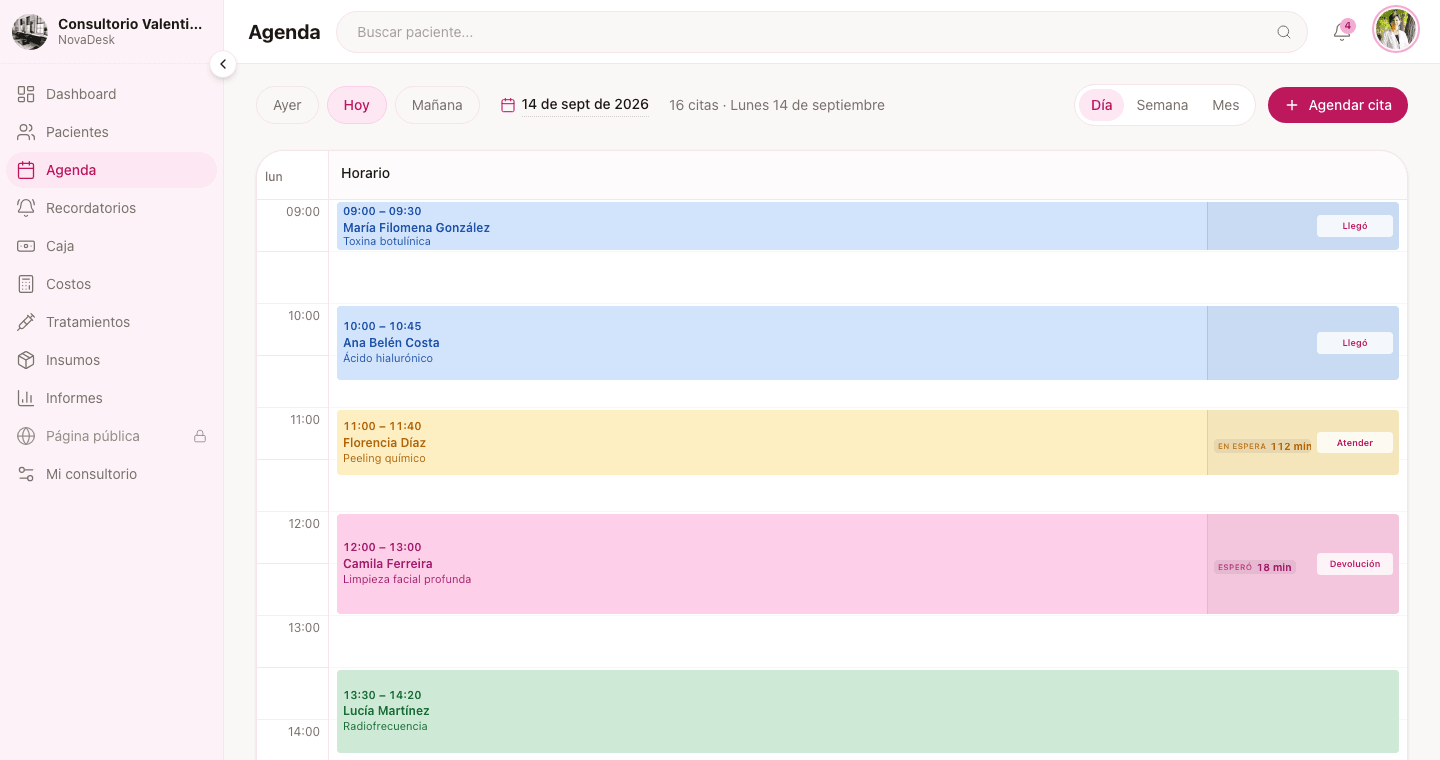Viewport: 1440px width, 760px height.
Task: Open the Dashboard sidebar icon
Action: tap(26, 94)
